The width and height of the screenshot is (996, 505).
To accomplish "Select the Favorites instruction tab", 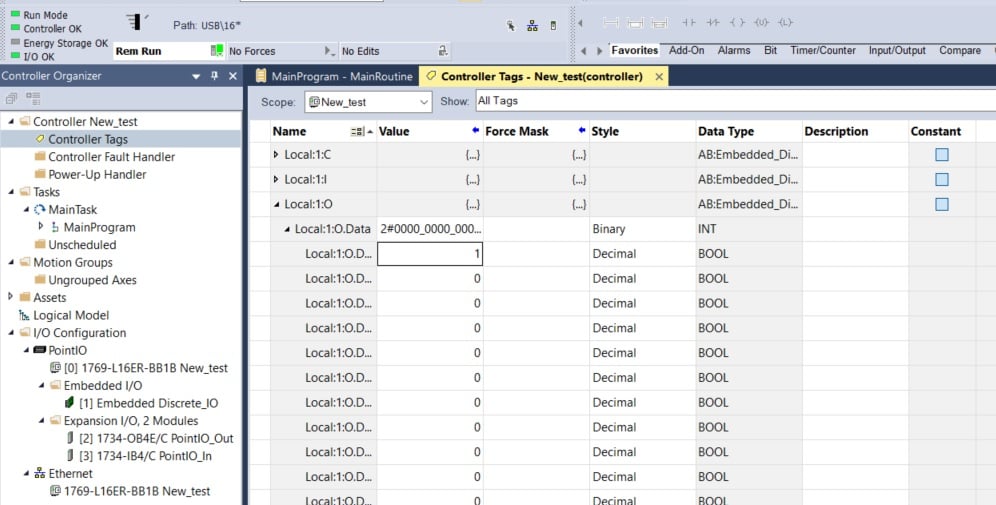I will (x=635, y=50).
